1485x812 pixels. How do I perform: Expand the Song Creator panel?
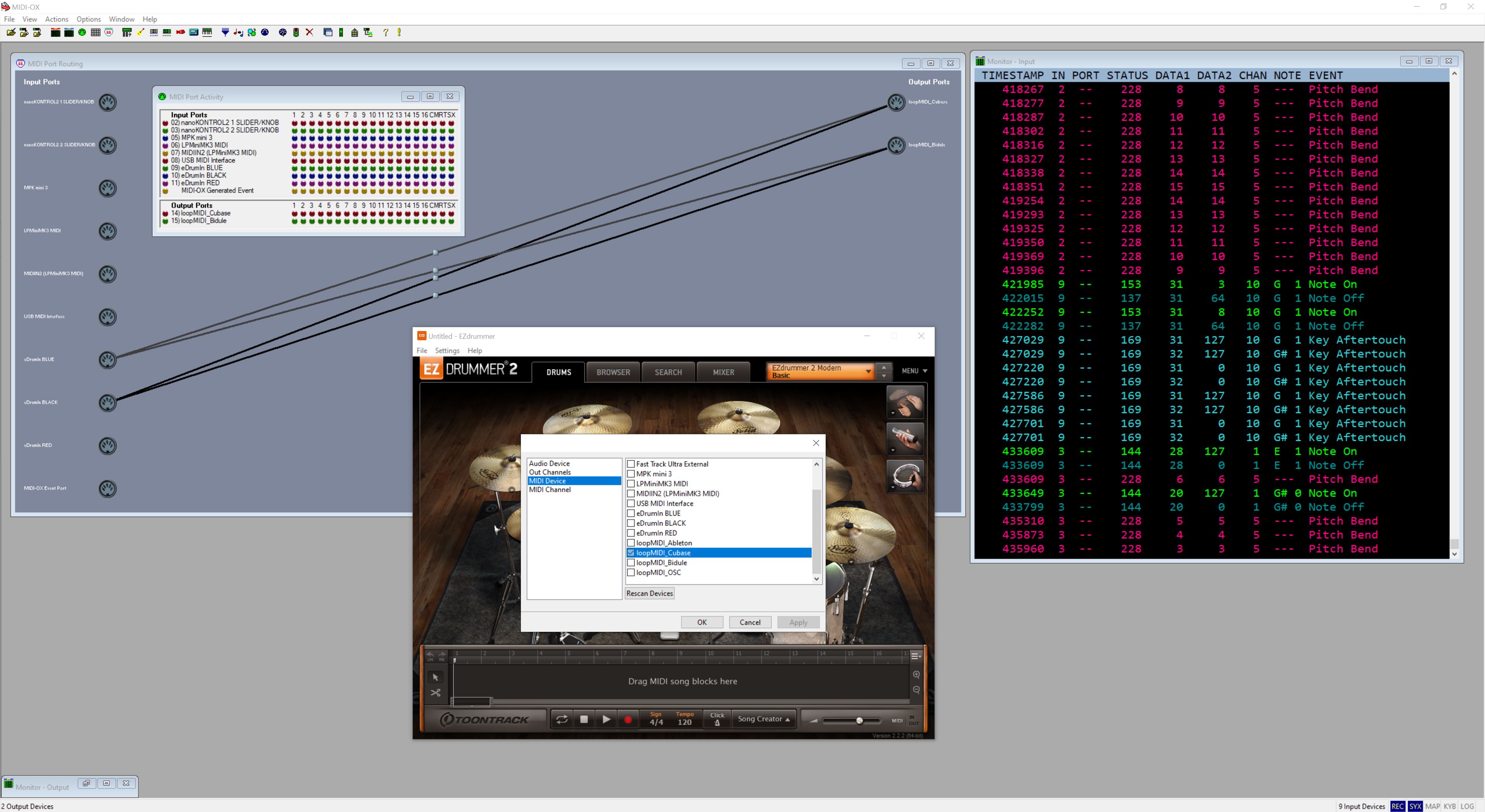(x=764, y=719)
